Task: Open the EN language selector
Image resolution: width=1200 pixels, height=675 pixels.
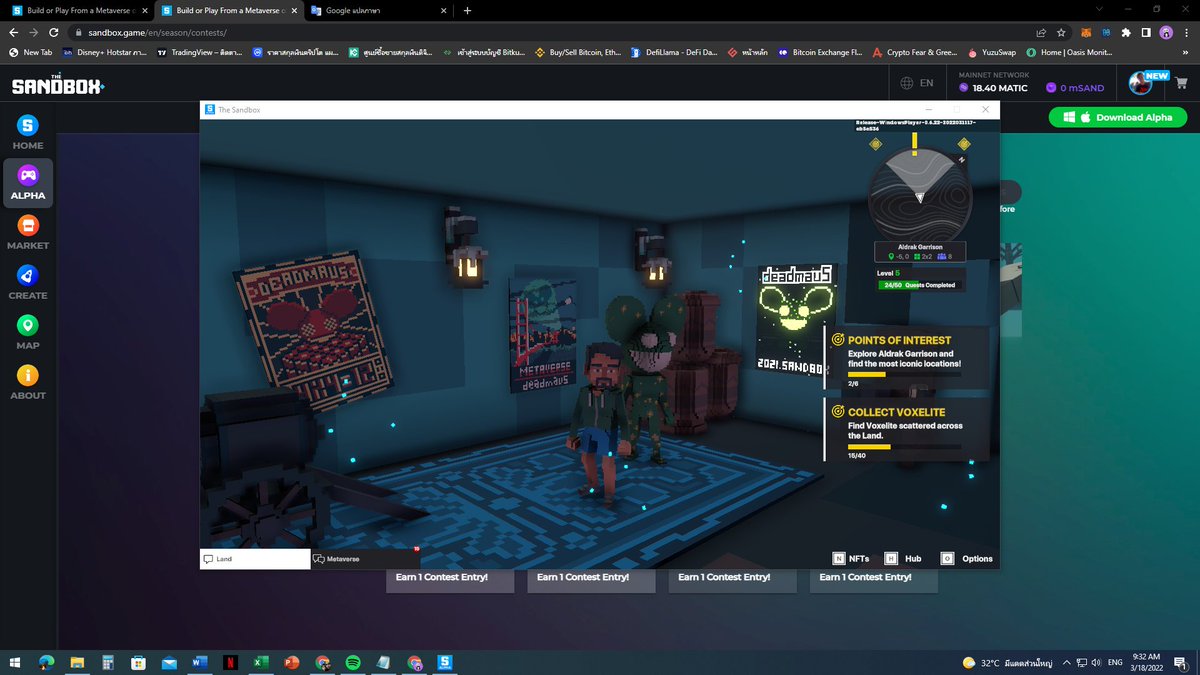Action: click(917, 84)
